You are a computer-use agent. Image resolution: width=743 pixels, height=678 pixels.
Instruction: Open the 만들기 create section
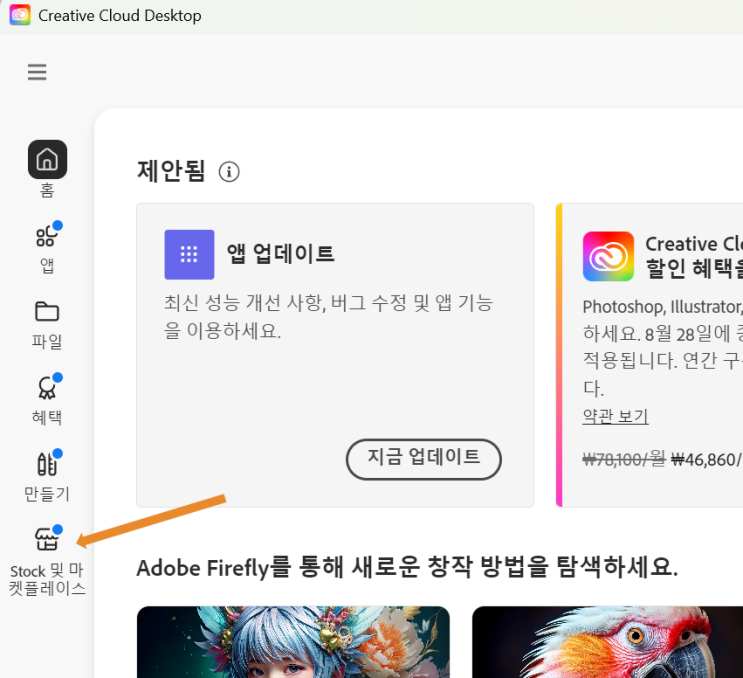point(47,463)
